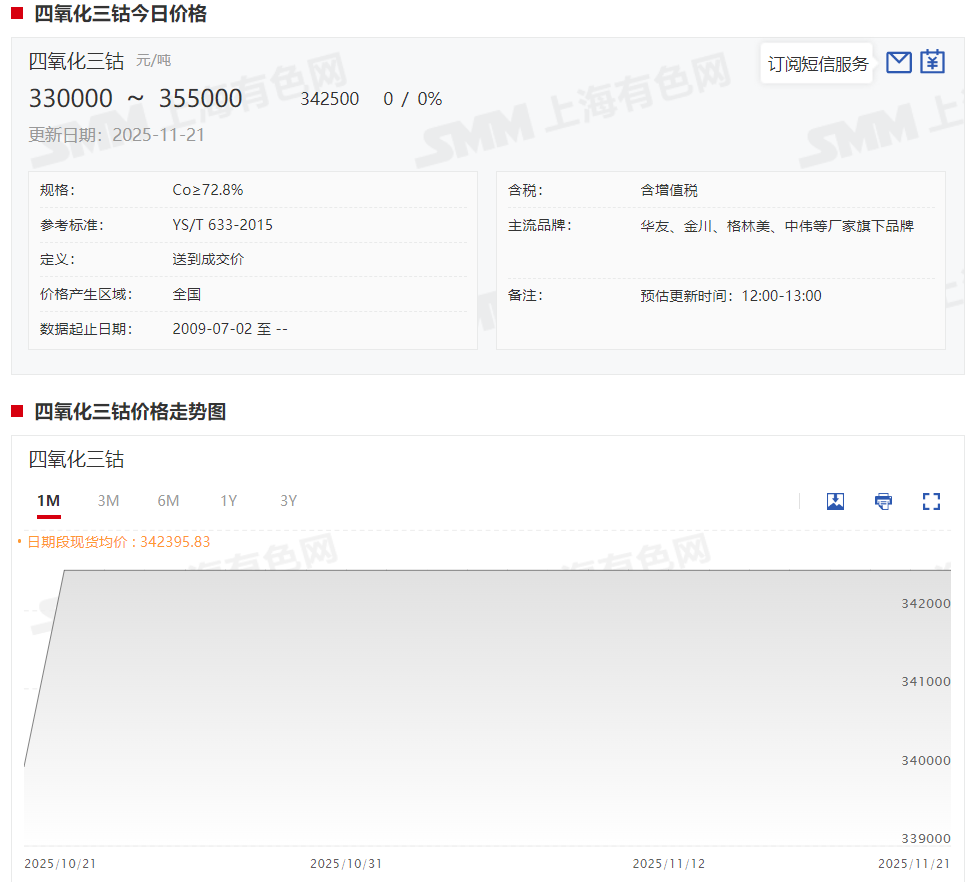Viewport: 973px width, 882px height.
Task: Switch to the 1Y chart view
Action: 229,501
